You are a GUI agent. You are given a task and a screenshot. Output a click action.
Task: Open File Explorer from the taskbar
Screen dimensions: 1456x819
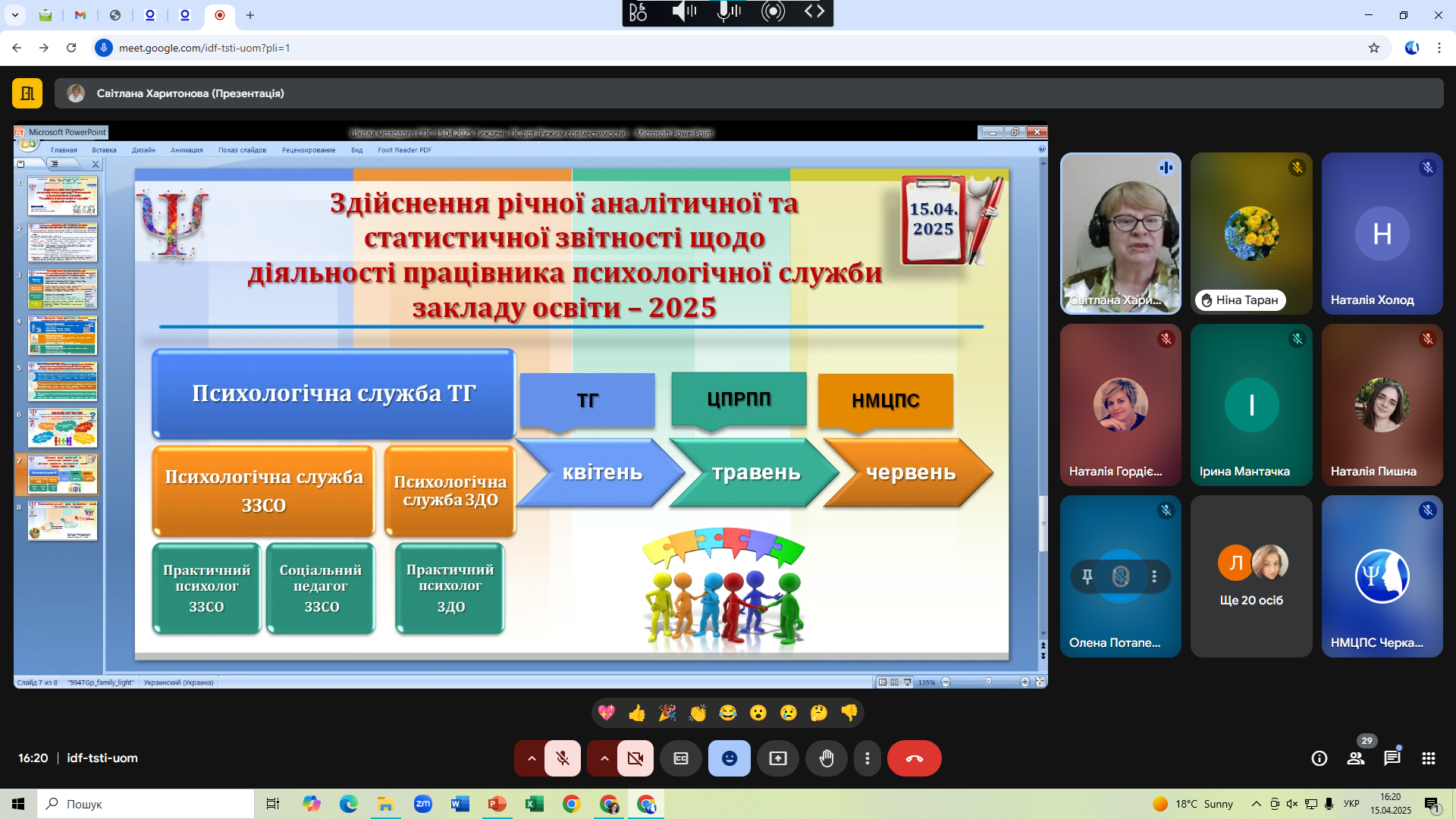click(385, 804)
